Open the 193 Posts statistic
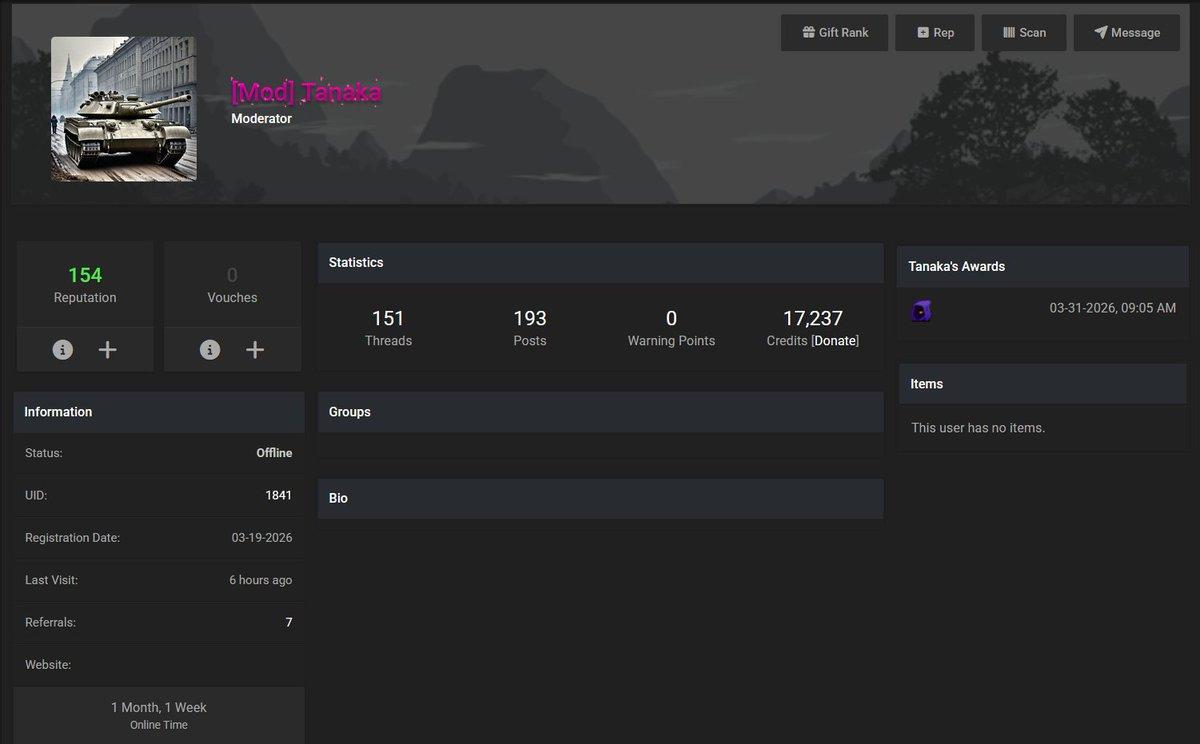The image size is (1200, 744). [x=530, y=327]
